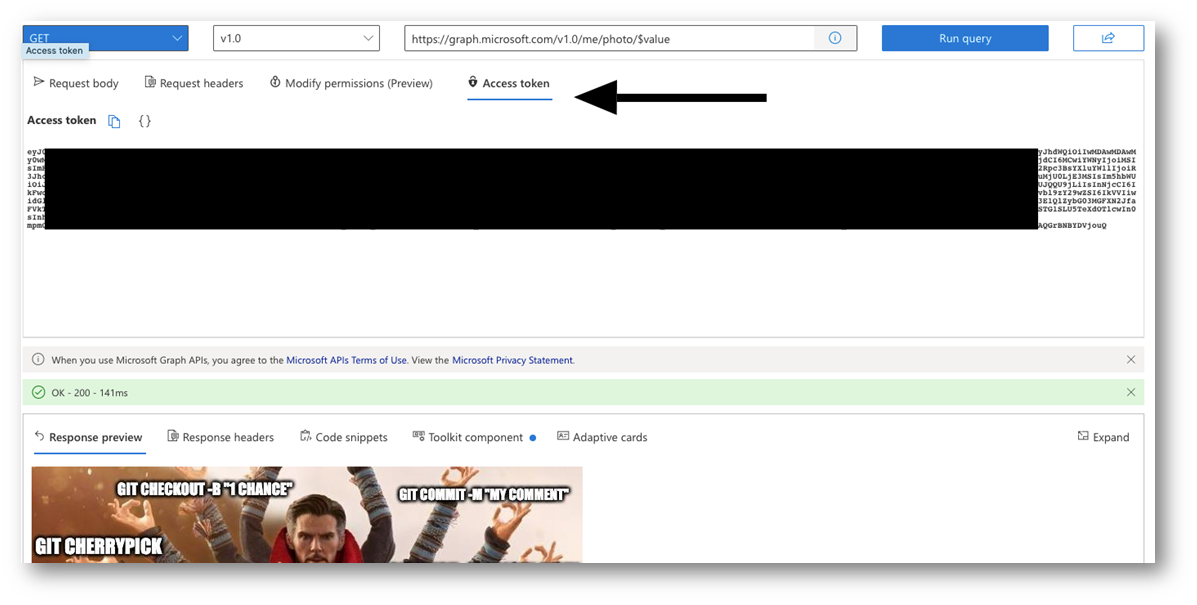Click the Request headers document icon

click(x=150, y=82)
